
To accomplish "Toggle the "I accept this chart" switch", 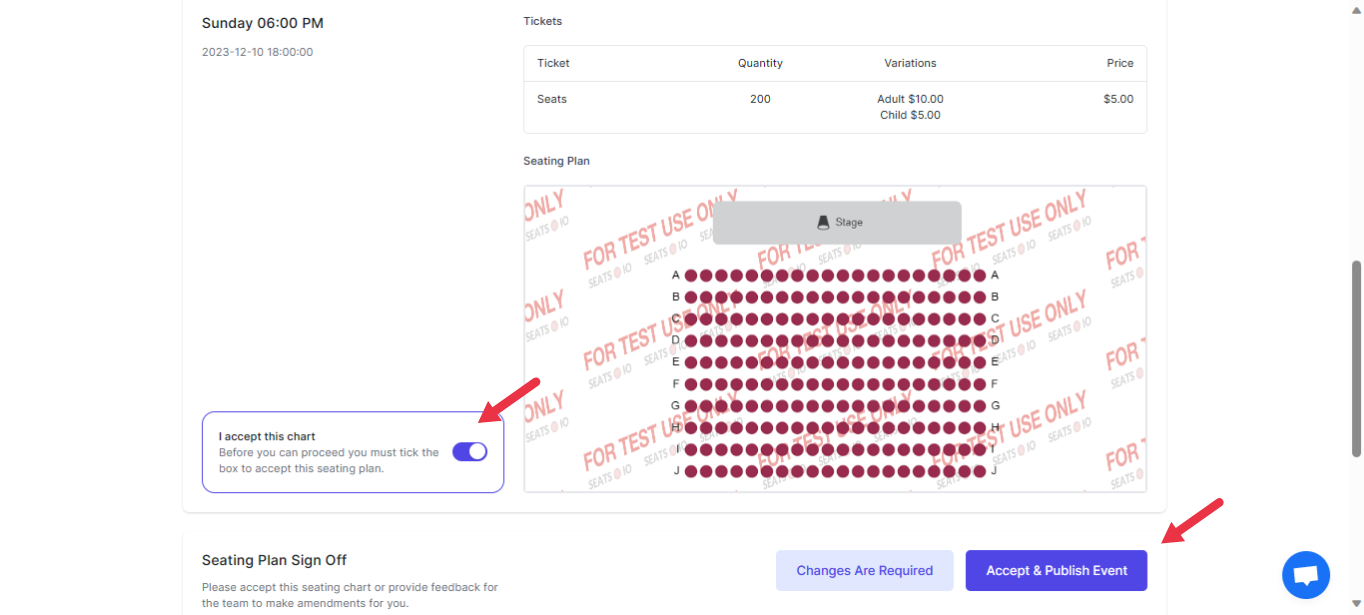I will click(469, 452).
